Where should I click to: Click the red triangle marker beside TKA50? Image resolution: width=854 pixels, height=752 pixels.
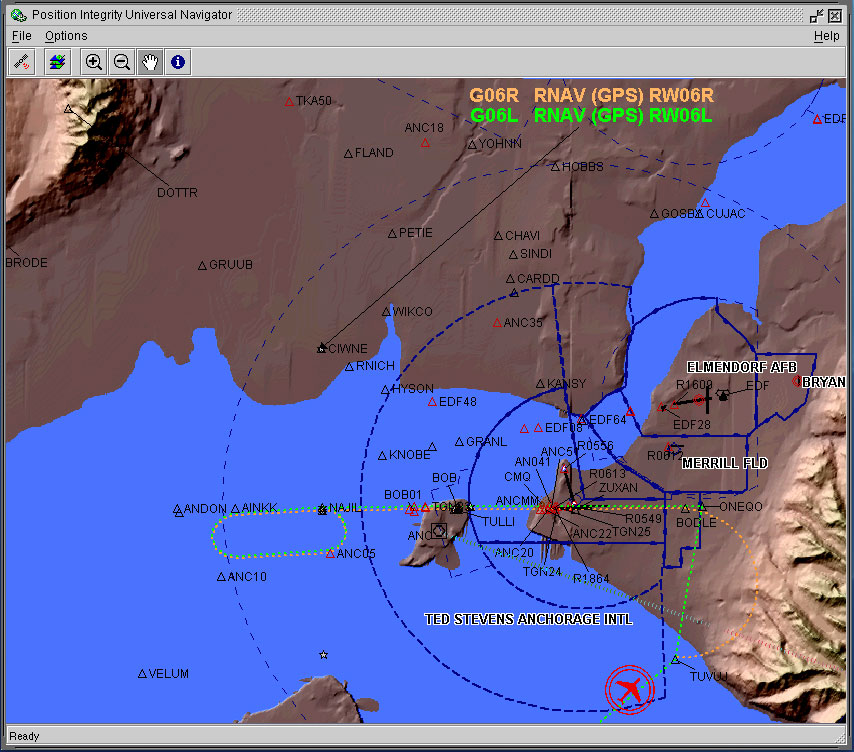[289, 101]
